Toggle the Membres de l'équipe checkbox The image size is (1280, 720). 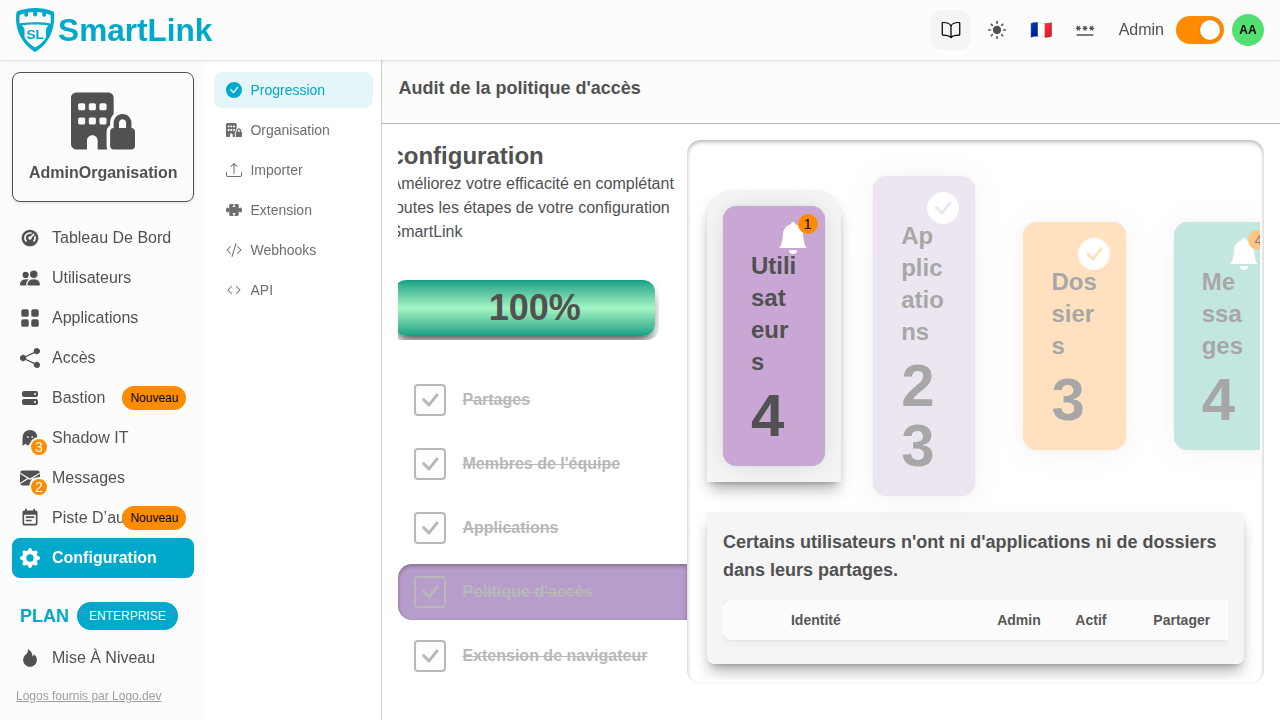click(x=430, y=464)
